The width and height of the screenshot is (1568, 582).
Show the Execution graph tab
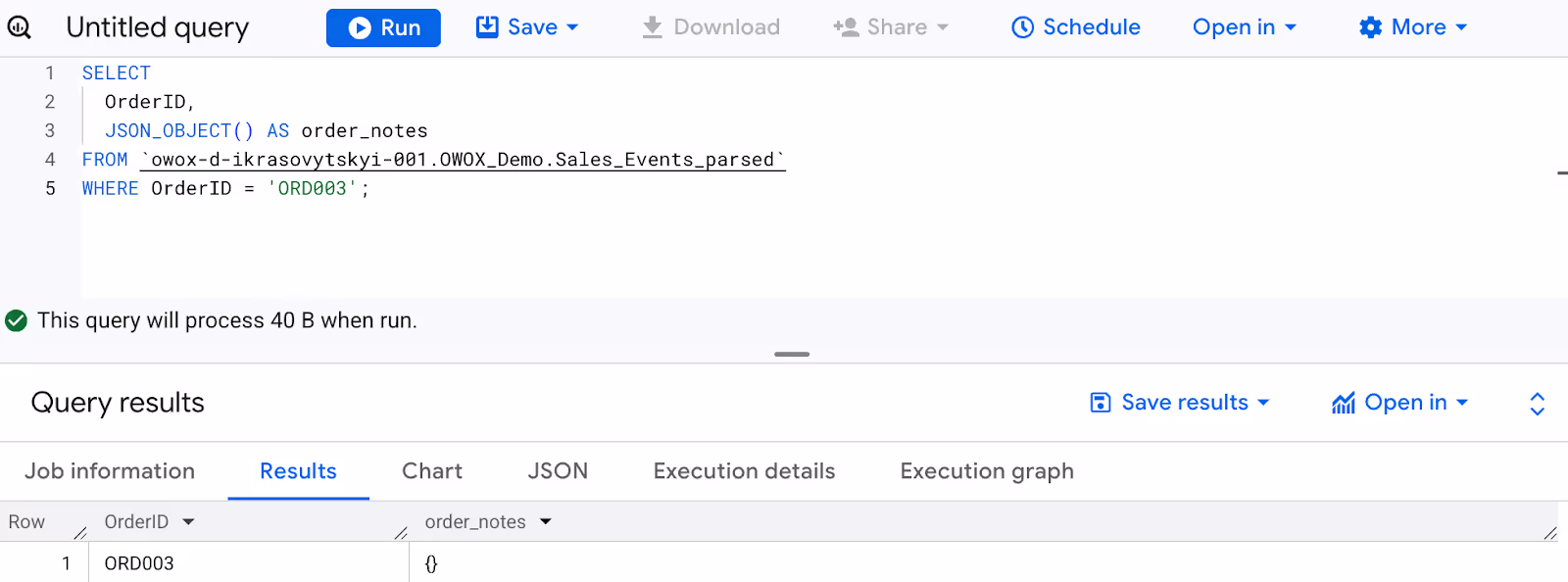click(987, 471)
